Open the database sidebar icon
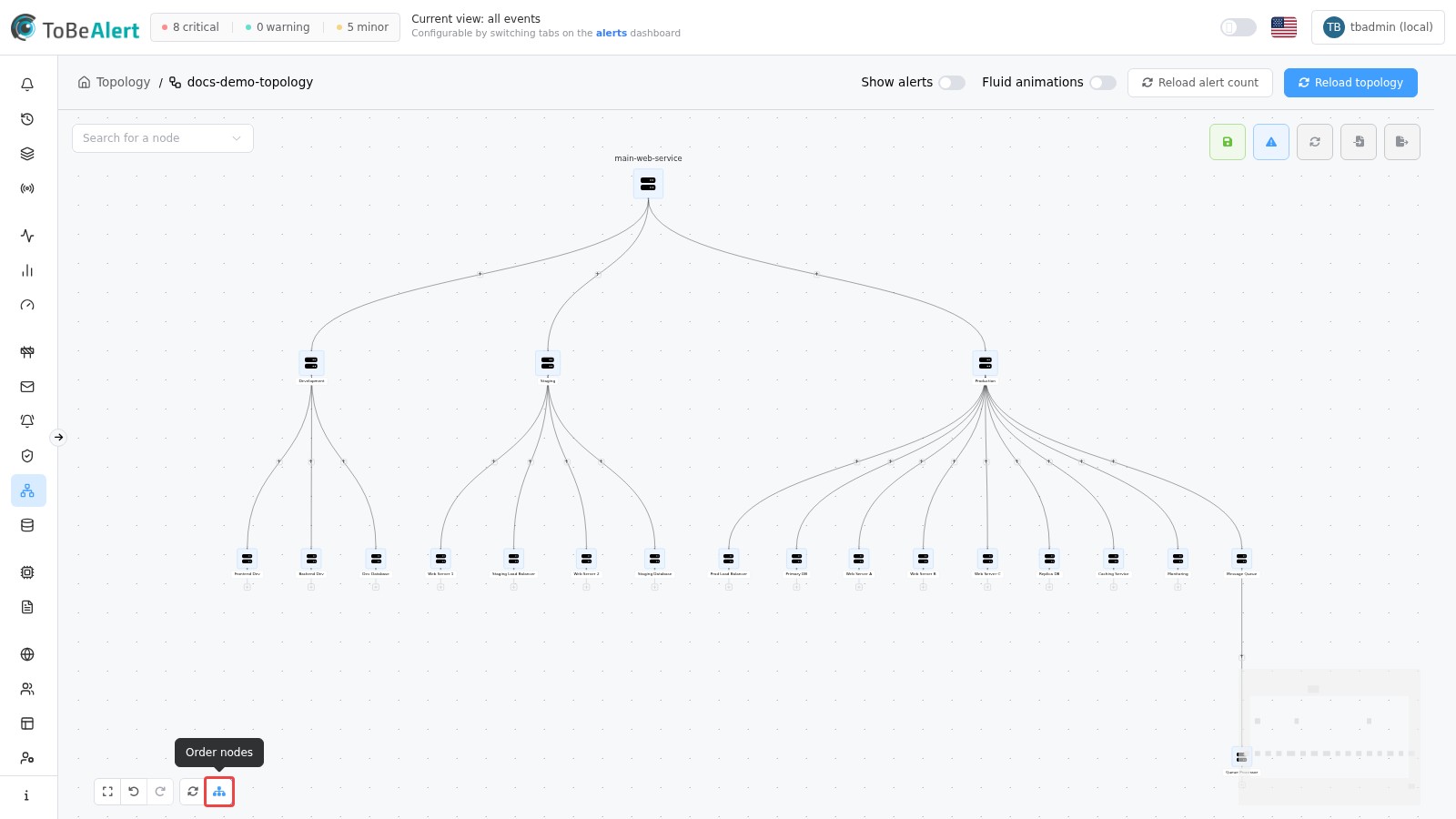This screenshot has width=1456, height=819. click(x=27, y=525)
